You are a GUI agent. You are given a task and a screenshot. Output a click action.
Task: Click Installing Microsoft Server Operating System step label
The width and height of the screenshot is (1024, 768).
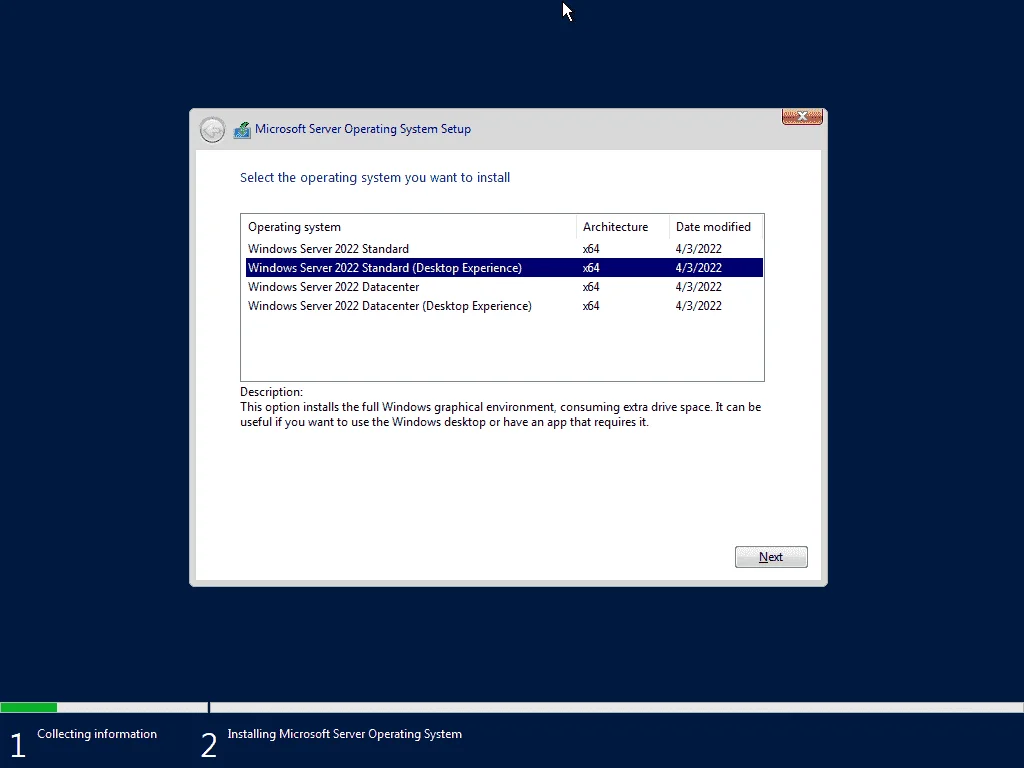345,734
